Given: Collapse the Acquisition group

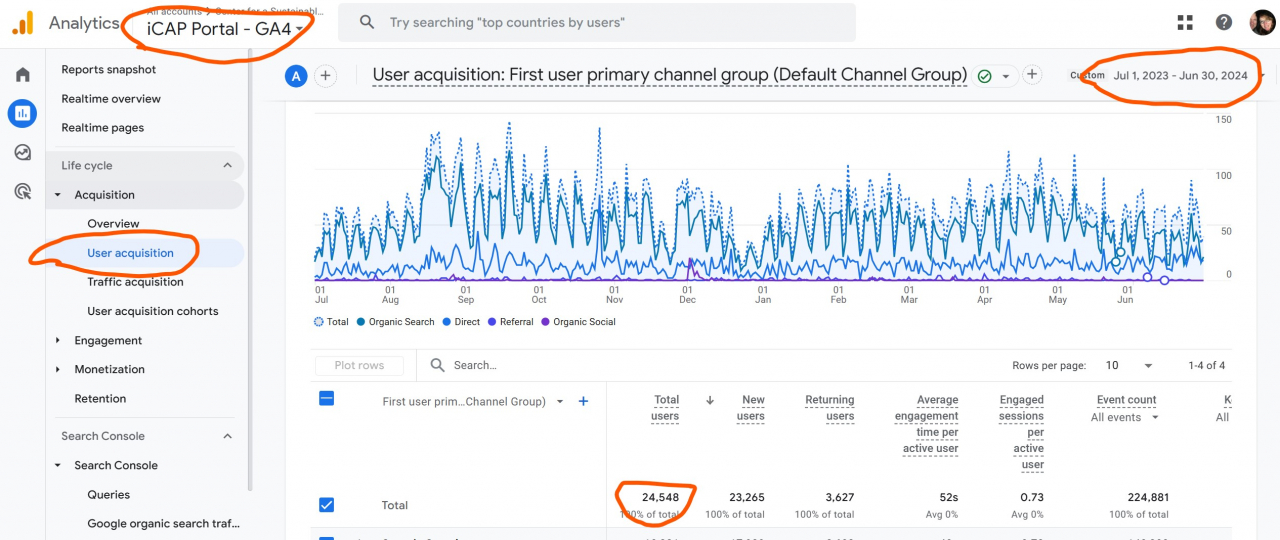Looking at the screenshot, I should [58, 195].
